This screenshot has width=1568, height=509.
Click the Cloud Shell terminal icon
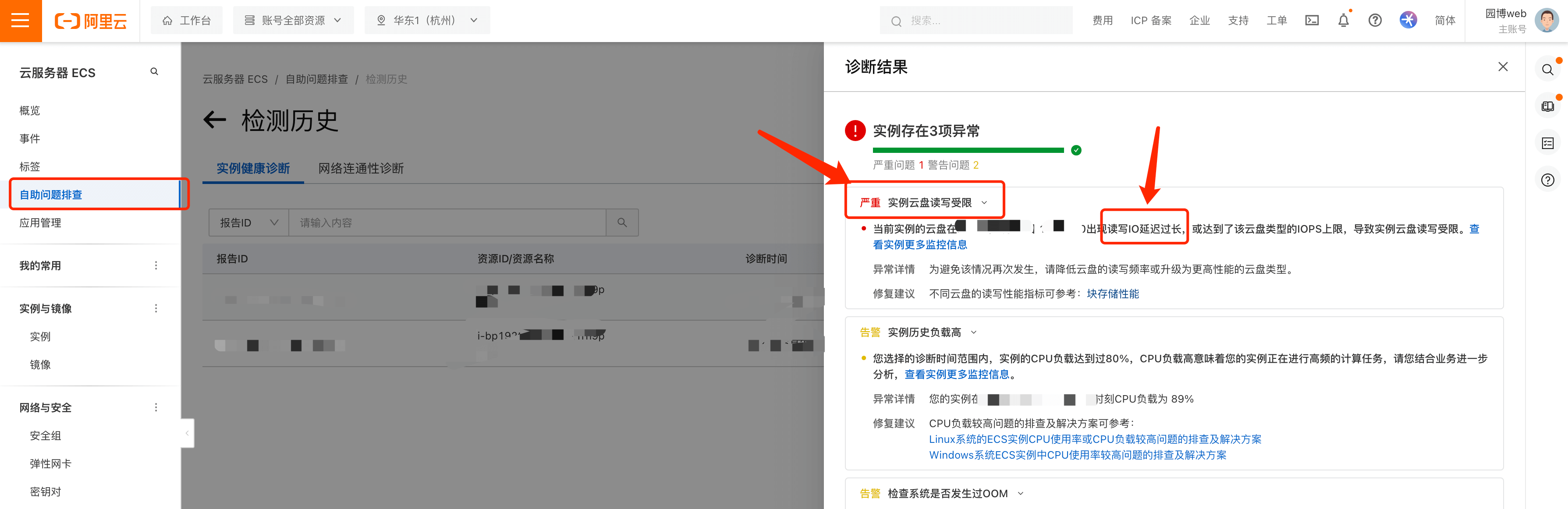[1312, 21]
